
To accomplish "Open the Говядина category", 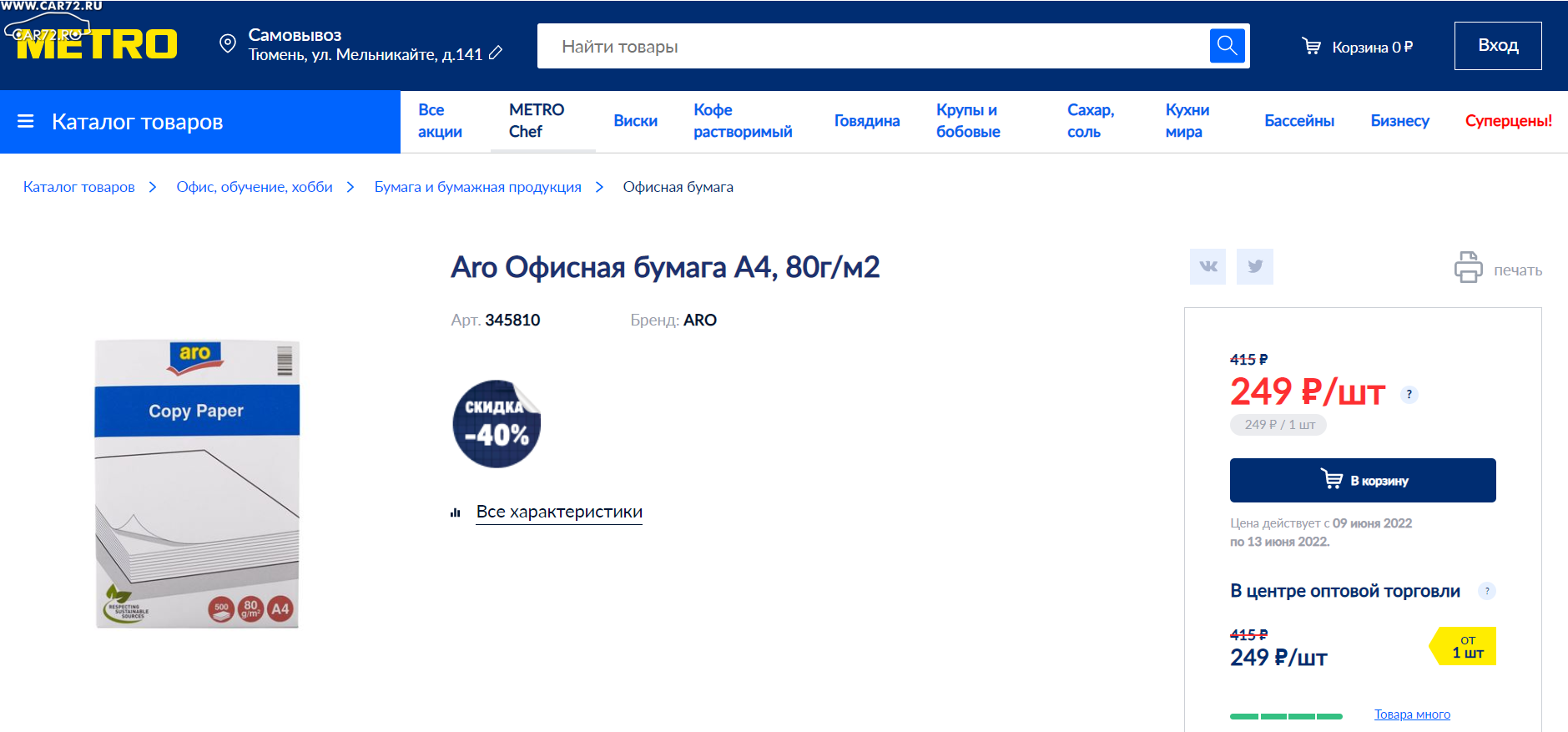I will [x=867, y=121].
